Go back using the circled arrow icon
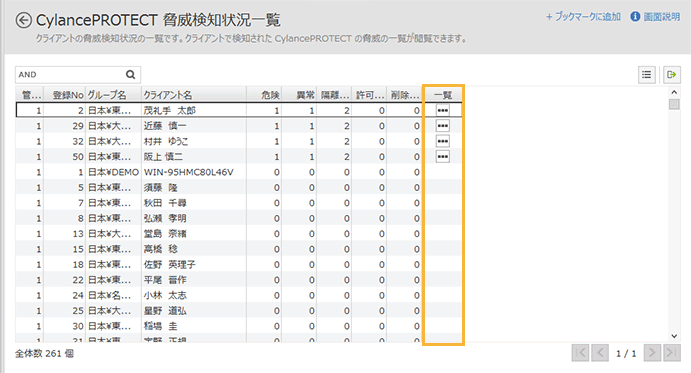The image size is (691, 373). coord(23,20)
